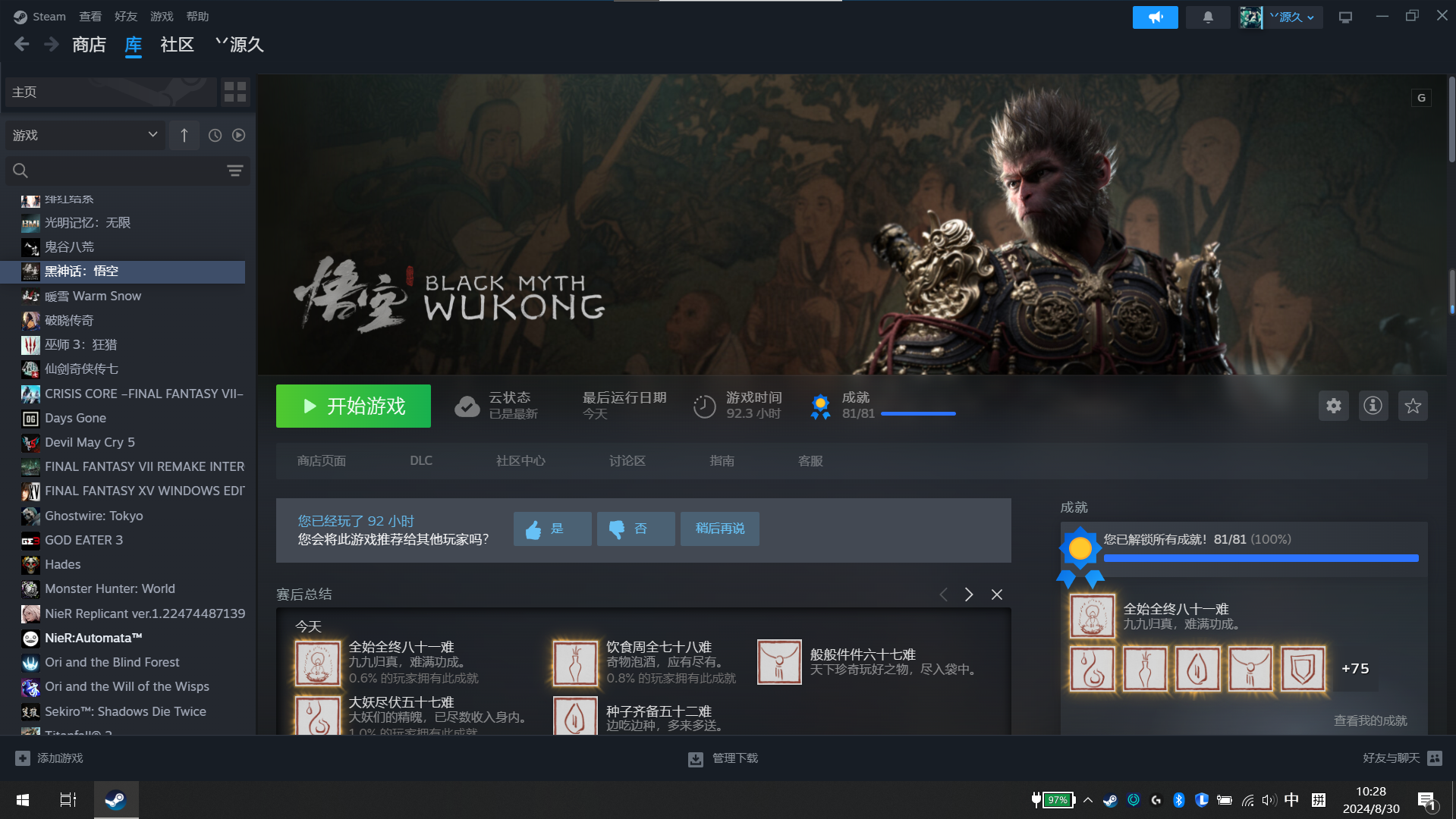The height and width of the screenshot is (819, 1456).
Task: Show previous post-game summary page
Action: click(943, 595)
